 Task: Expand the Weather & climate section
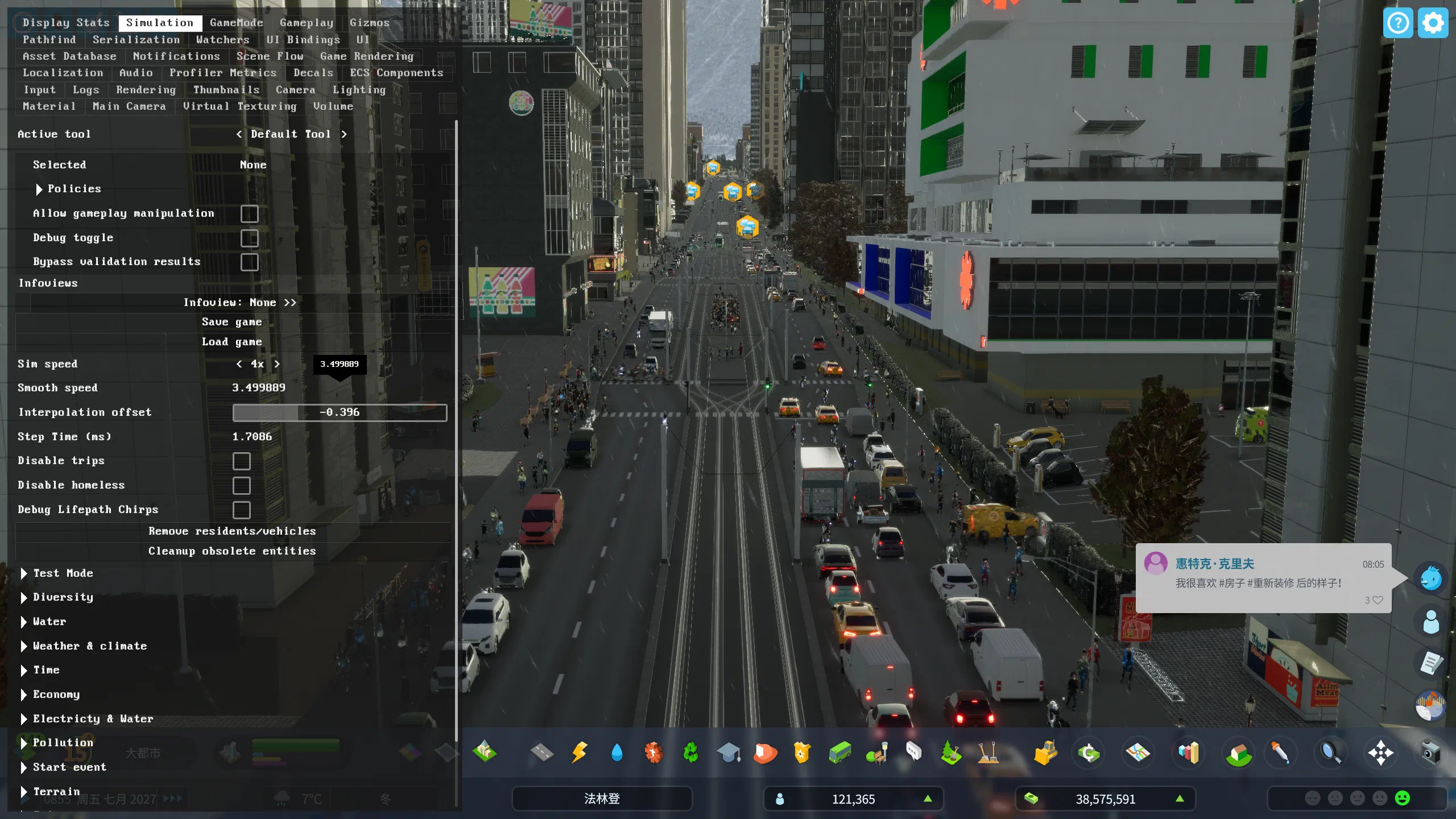(x=90, y=646)
